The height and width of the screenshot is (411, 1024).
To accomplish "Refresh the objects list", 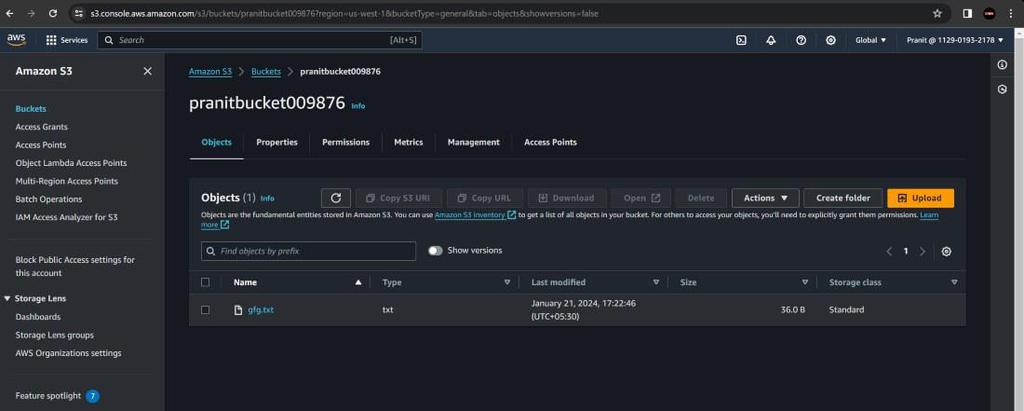I will tap(336, 198).
